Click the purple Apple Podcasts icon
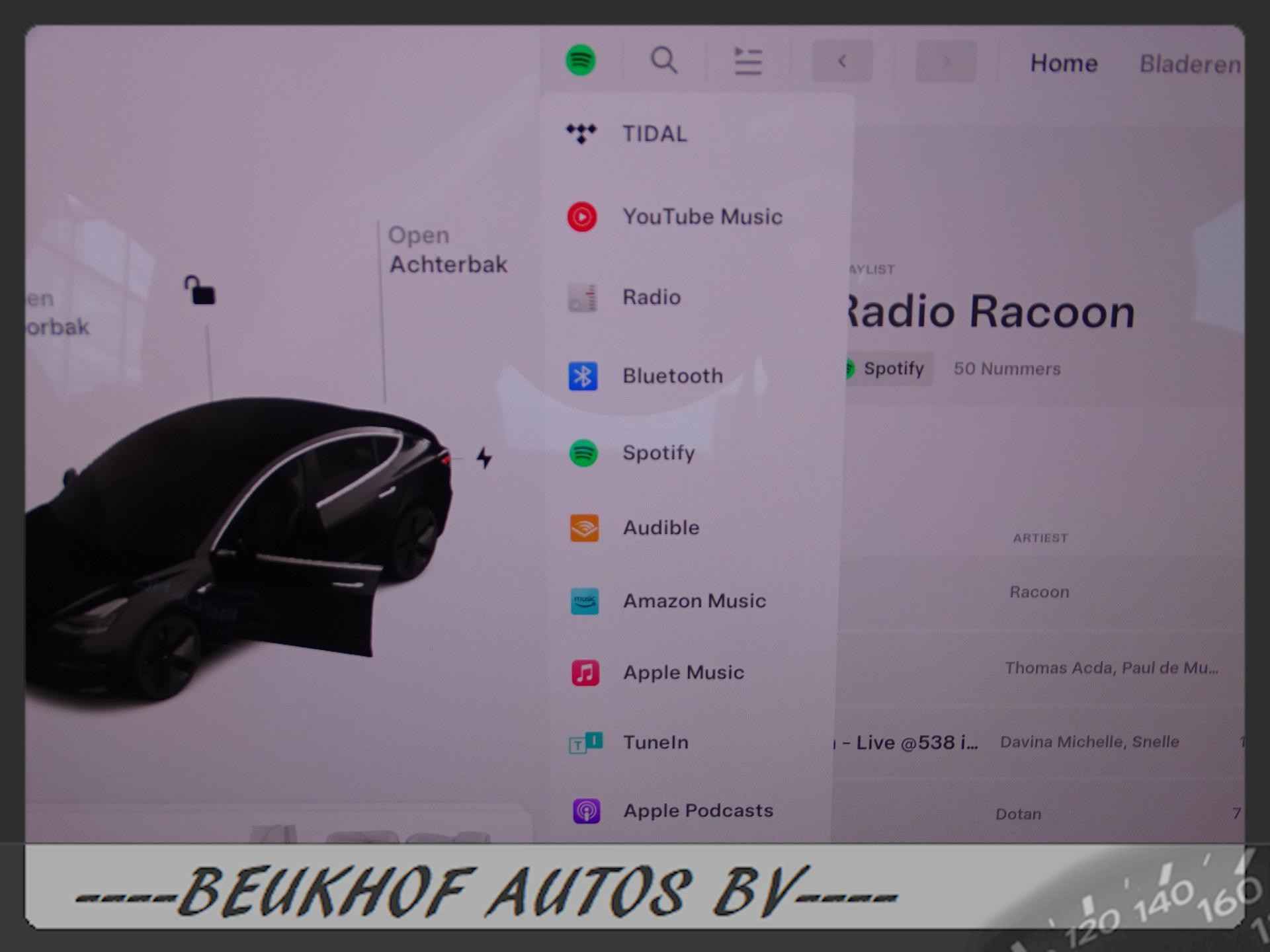1270x952 pixels. click(587, 811)
